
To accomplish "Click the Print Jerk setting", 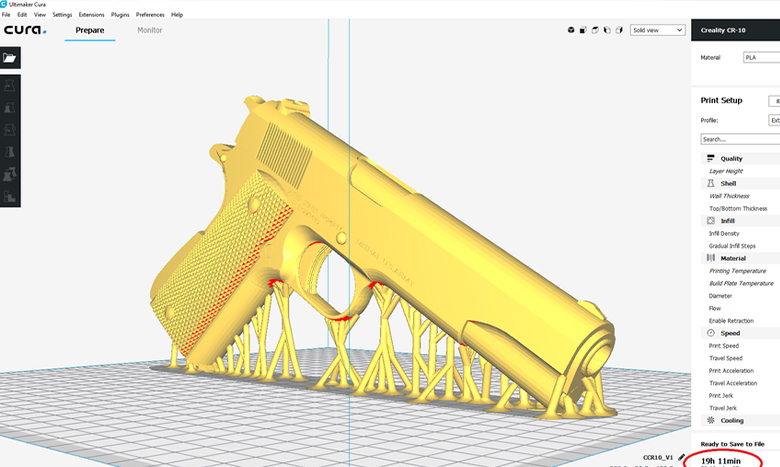I will pos(721,395).
